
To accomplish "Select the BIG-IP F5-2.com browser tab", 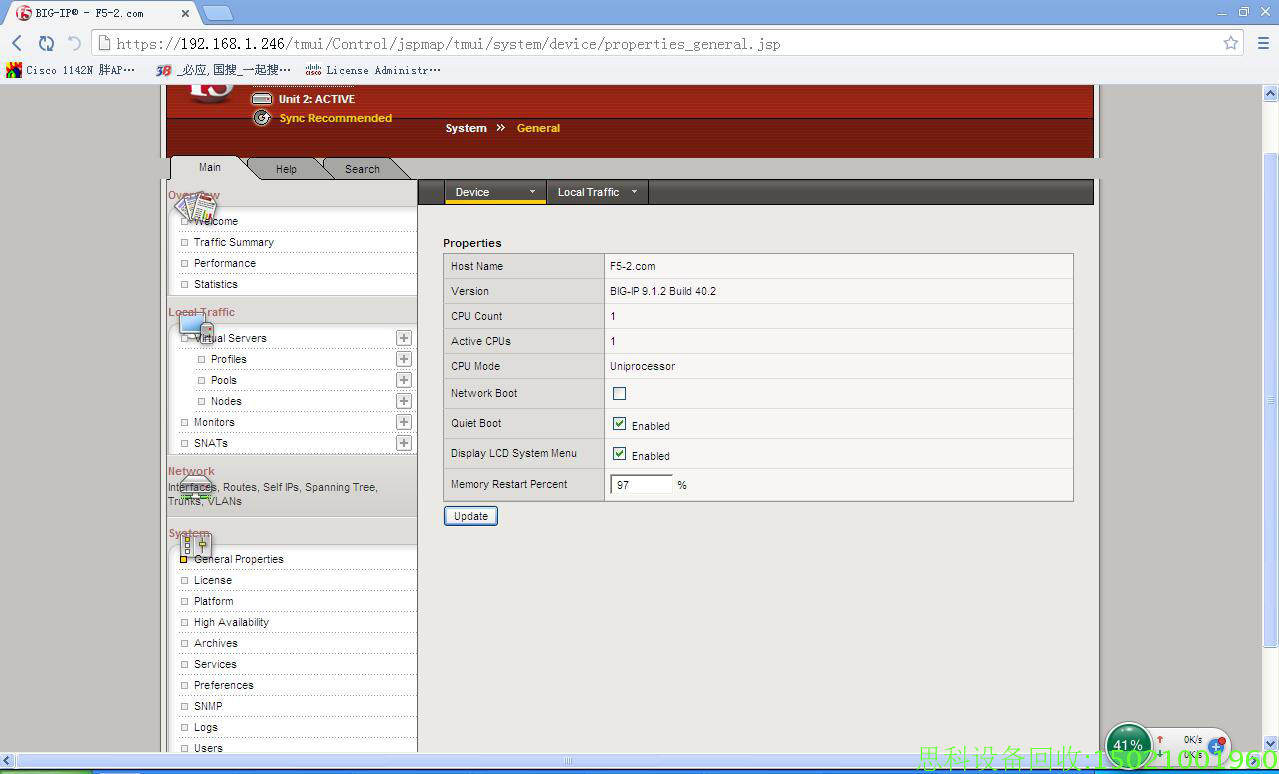I will pyautogui.click(x=103, y=13).
